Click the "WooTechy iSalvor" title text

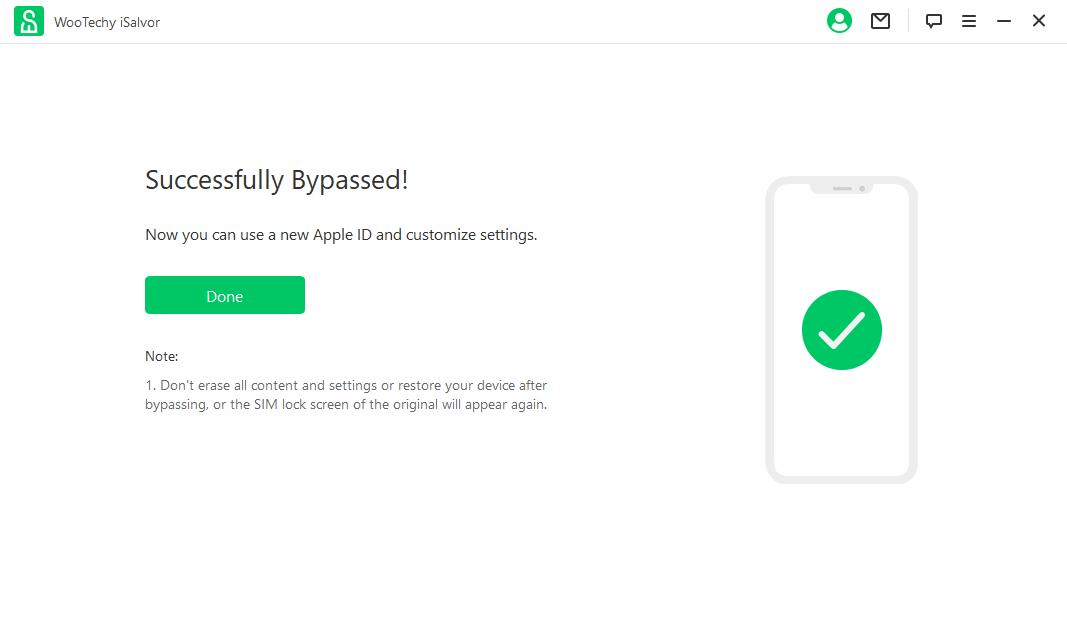tap(107, 22)
